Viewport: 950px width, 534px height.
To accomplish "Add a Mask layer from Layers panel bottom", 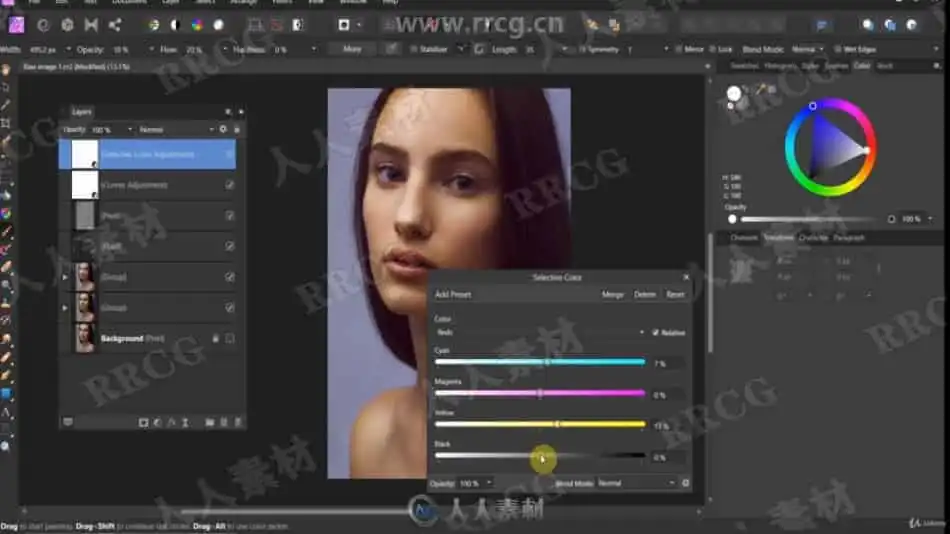I will coord(144,422).
